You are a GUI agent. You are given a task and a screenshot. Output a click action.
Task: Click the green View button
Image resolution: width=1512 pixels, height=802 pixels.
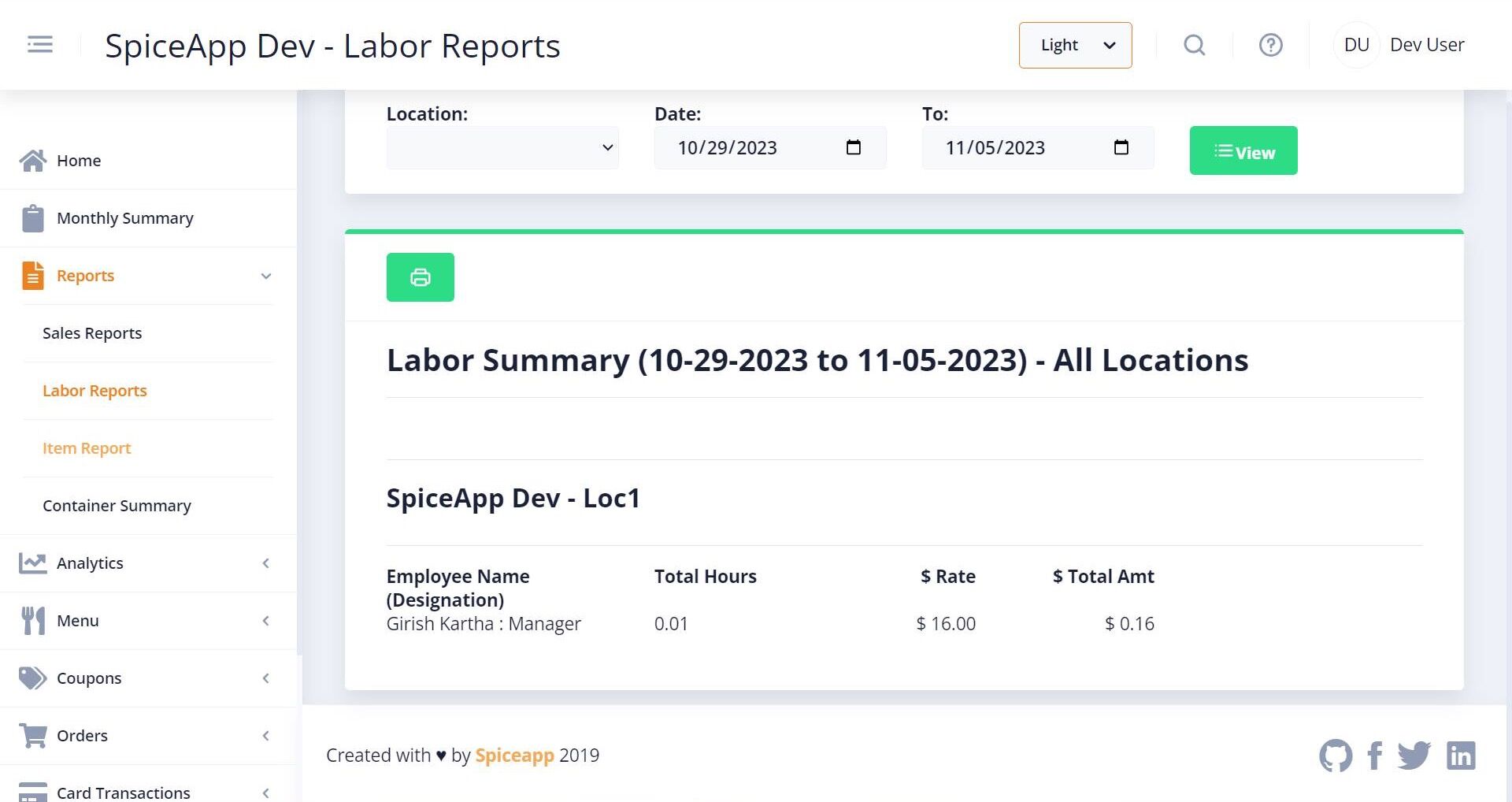click(x=1243, y=150)
